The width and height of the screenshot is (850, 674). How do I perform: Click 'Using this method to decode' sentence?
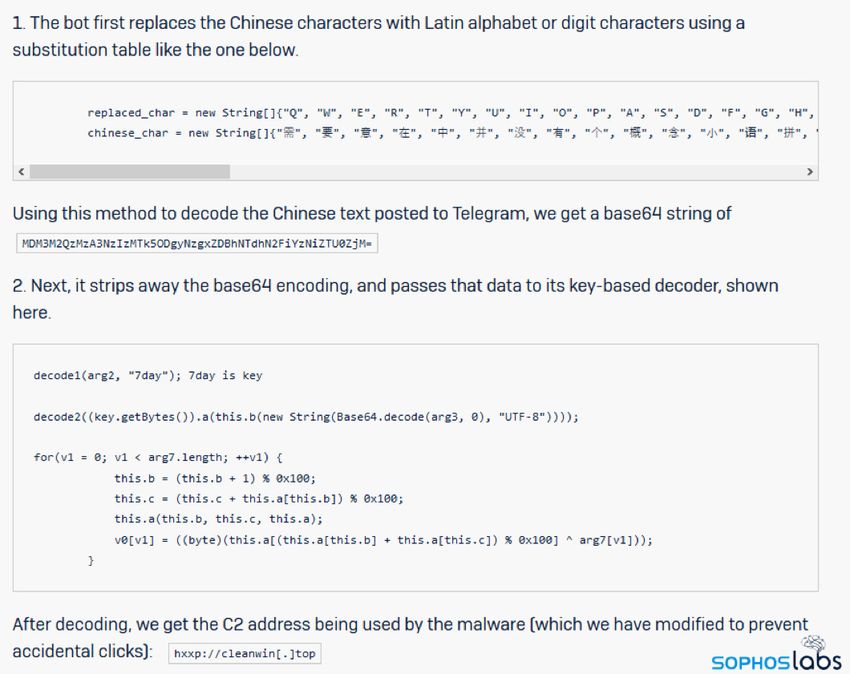(372, 214)
